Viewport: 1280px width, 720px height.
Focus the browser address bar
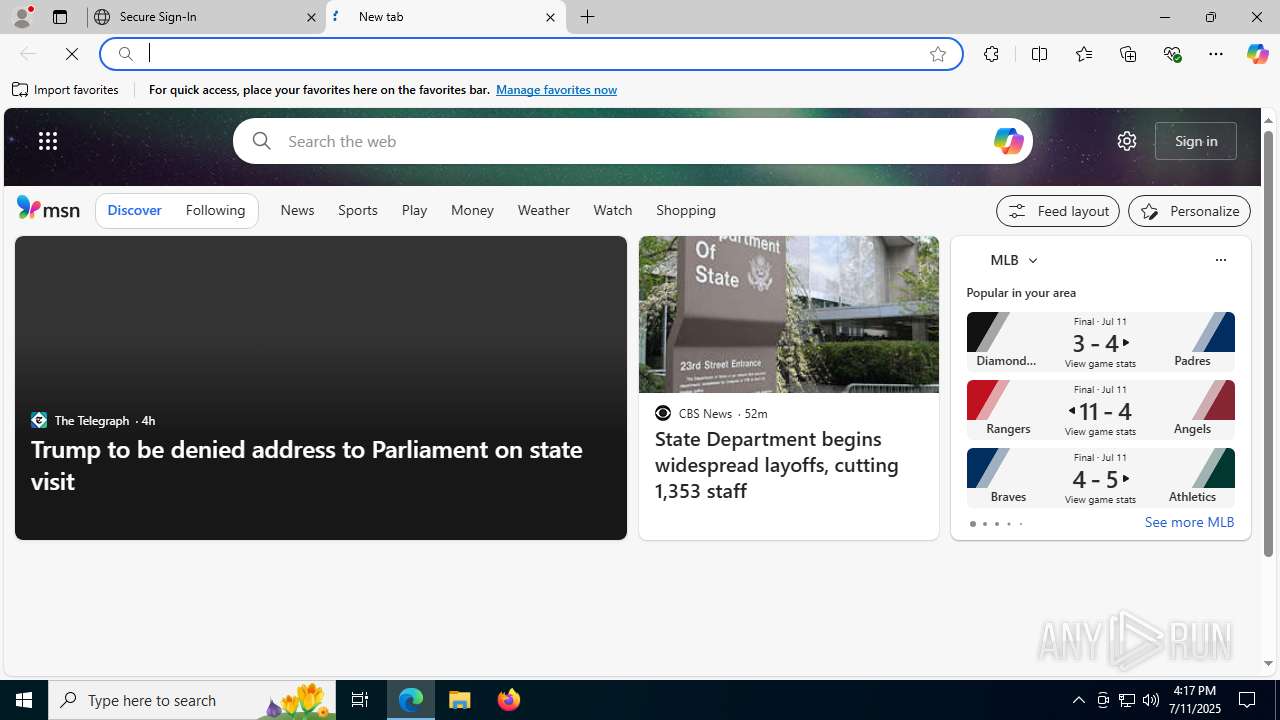[530, 54]
